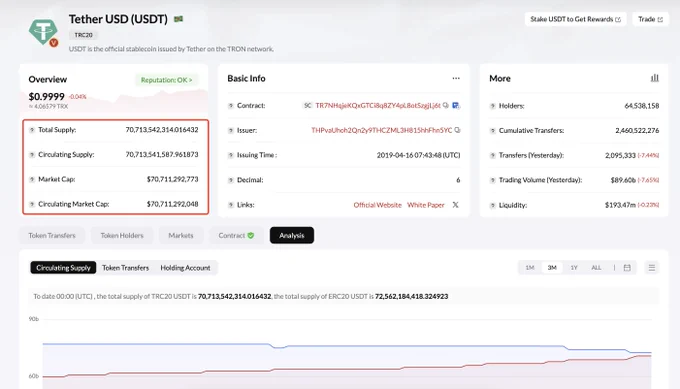Copy the issuer address icon
Screen dimensions: 680x389
tap(457, 130)
